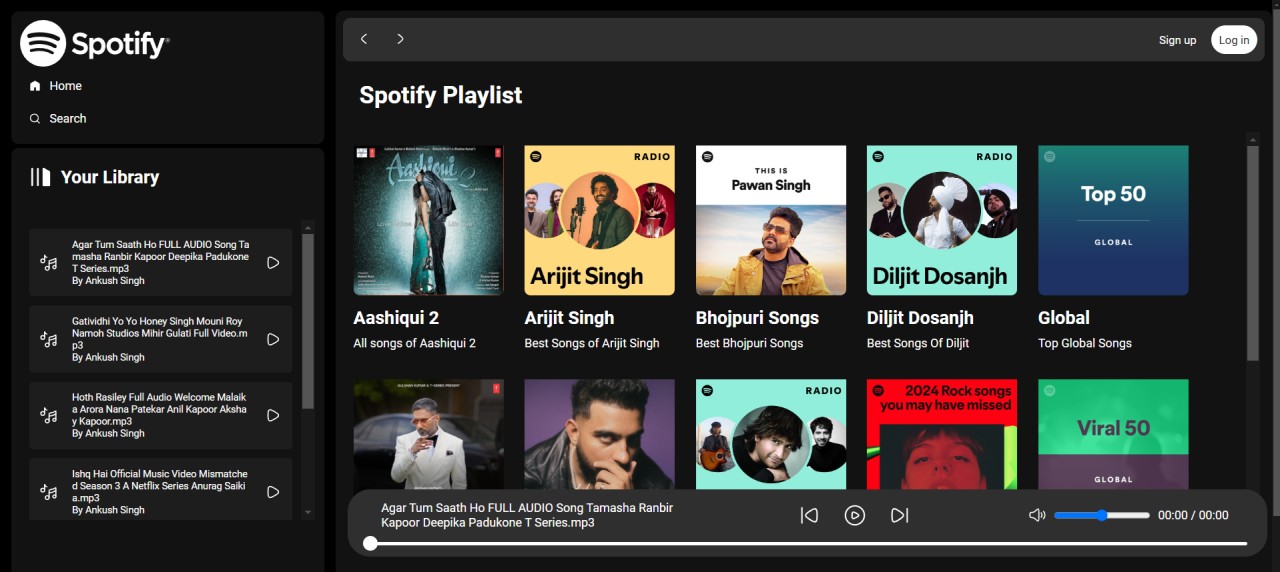Select the Hoth Rasiley Full Audio title
Image resolution: width=1280 pixels, height=572 pixels.
click(160, 409)
